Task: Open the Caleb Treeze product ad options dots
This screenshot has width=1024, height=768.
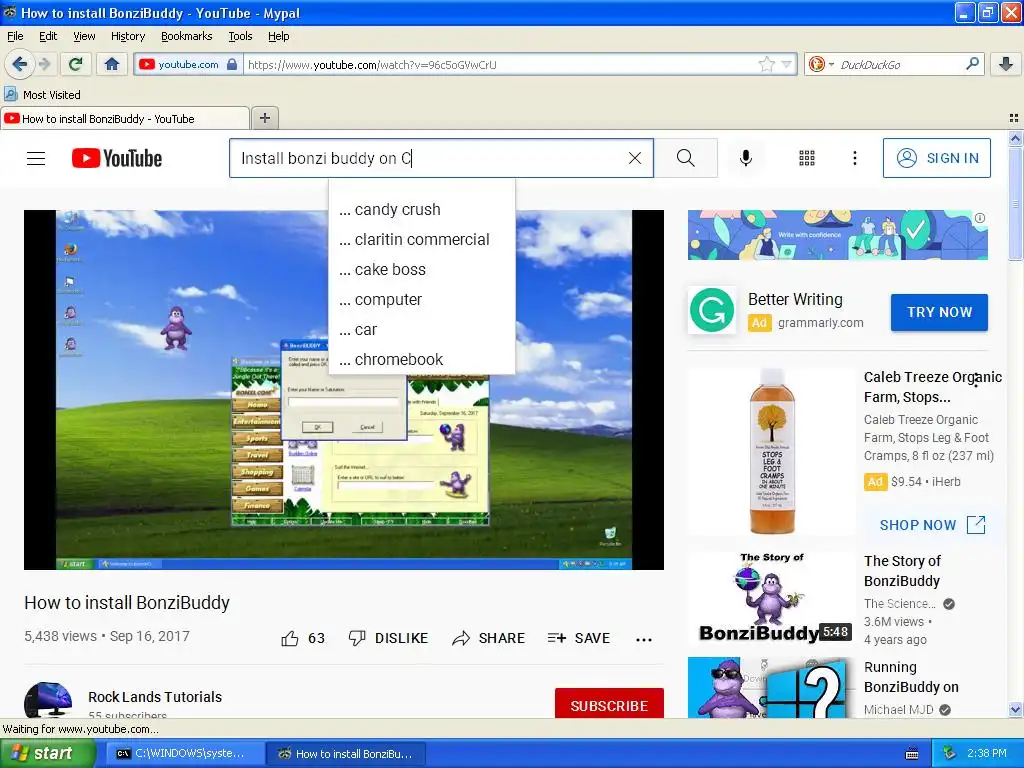Action: (976, 380)
